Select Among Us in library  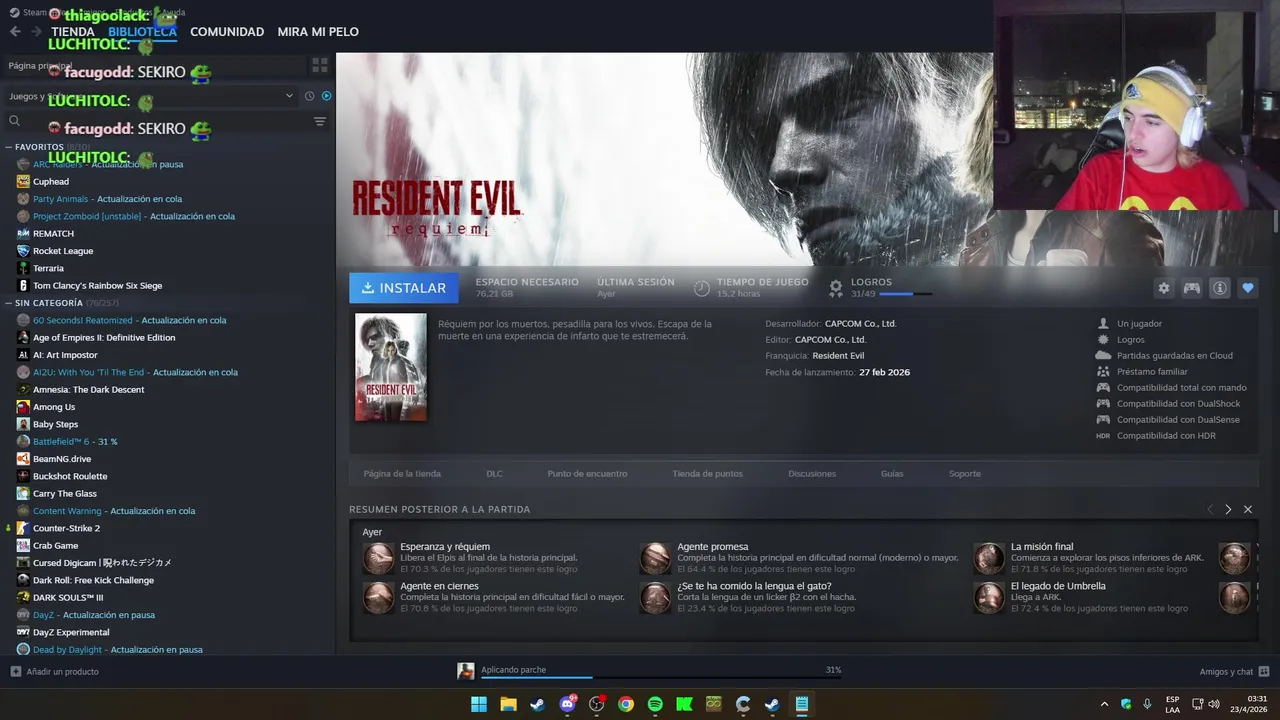point(54,407)
